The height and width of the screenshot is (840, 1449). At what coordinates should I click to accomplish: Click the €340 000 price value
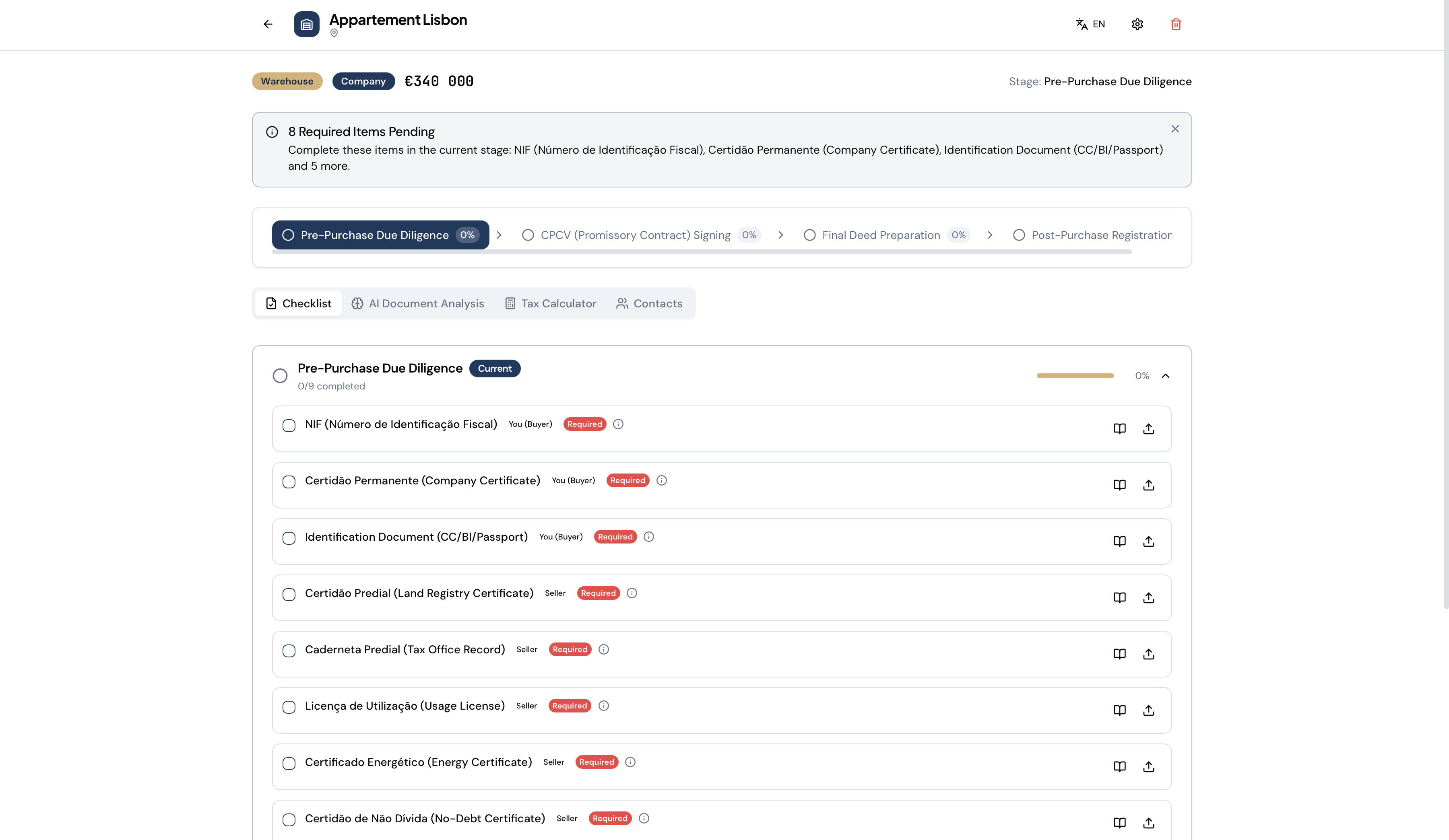pos(439,81)
